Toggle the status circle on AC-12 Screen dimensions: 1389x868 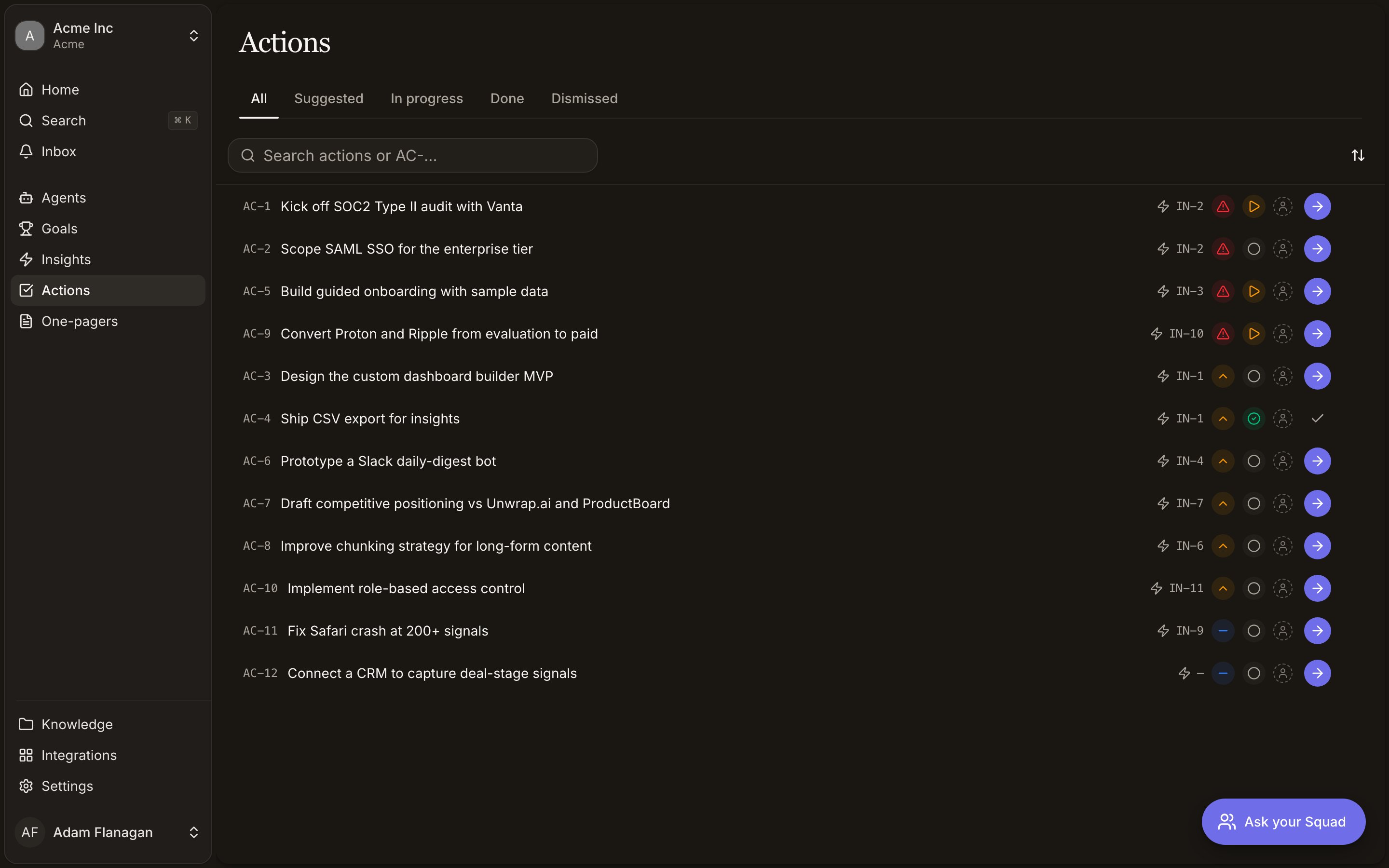1254,673
